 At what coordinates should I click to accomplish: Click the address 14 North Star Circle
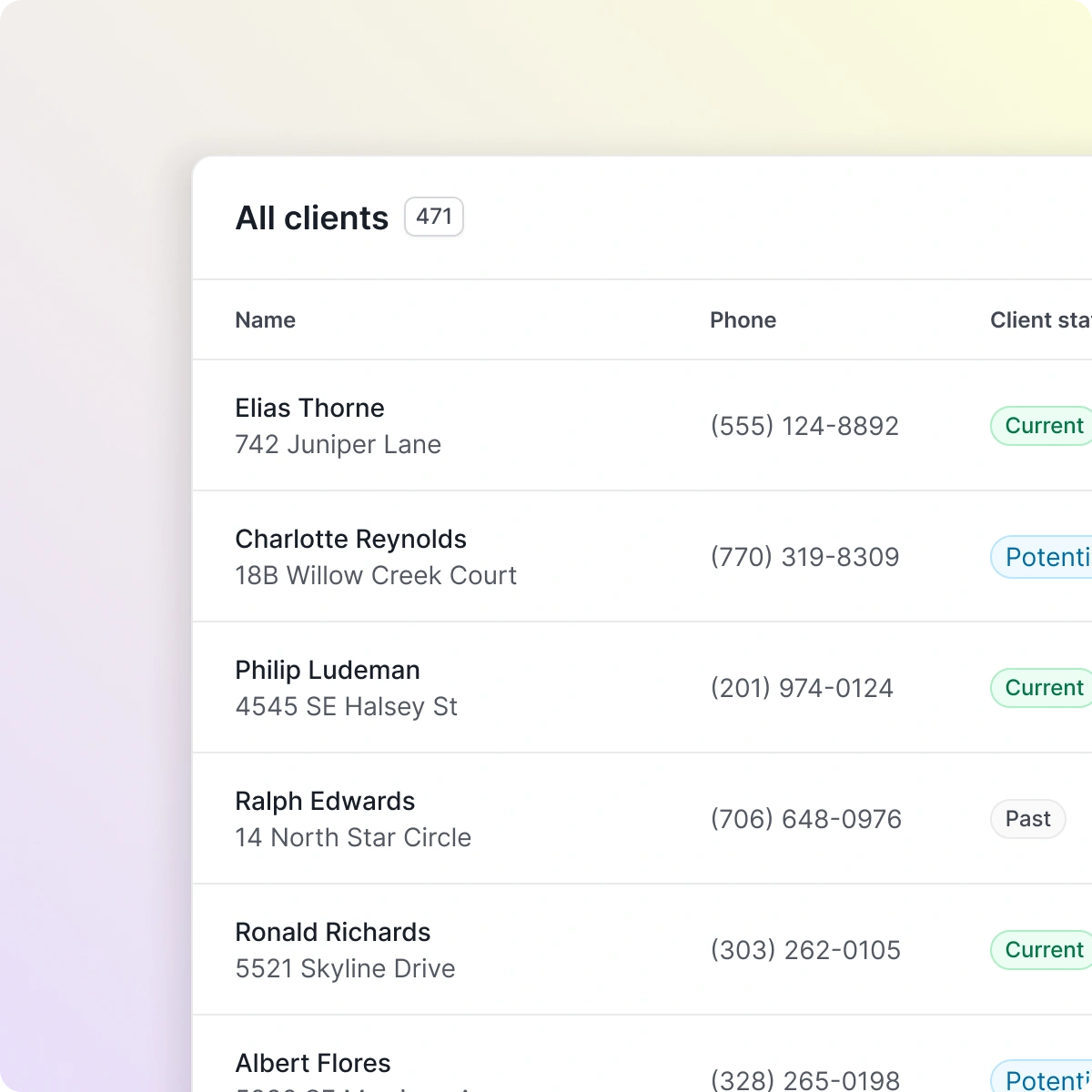[353, 837]
